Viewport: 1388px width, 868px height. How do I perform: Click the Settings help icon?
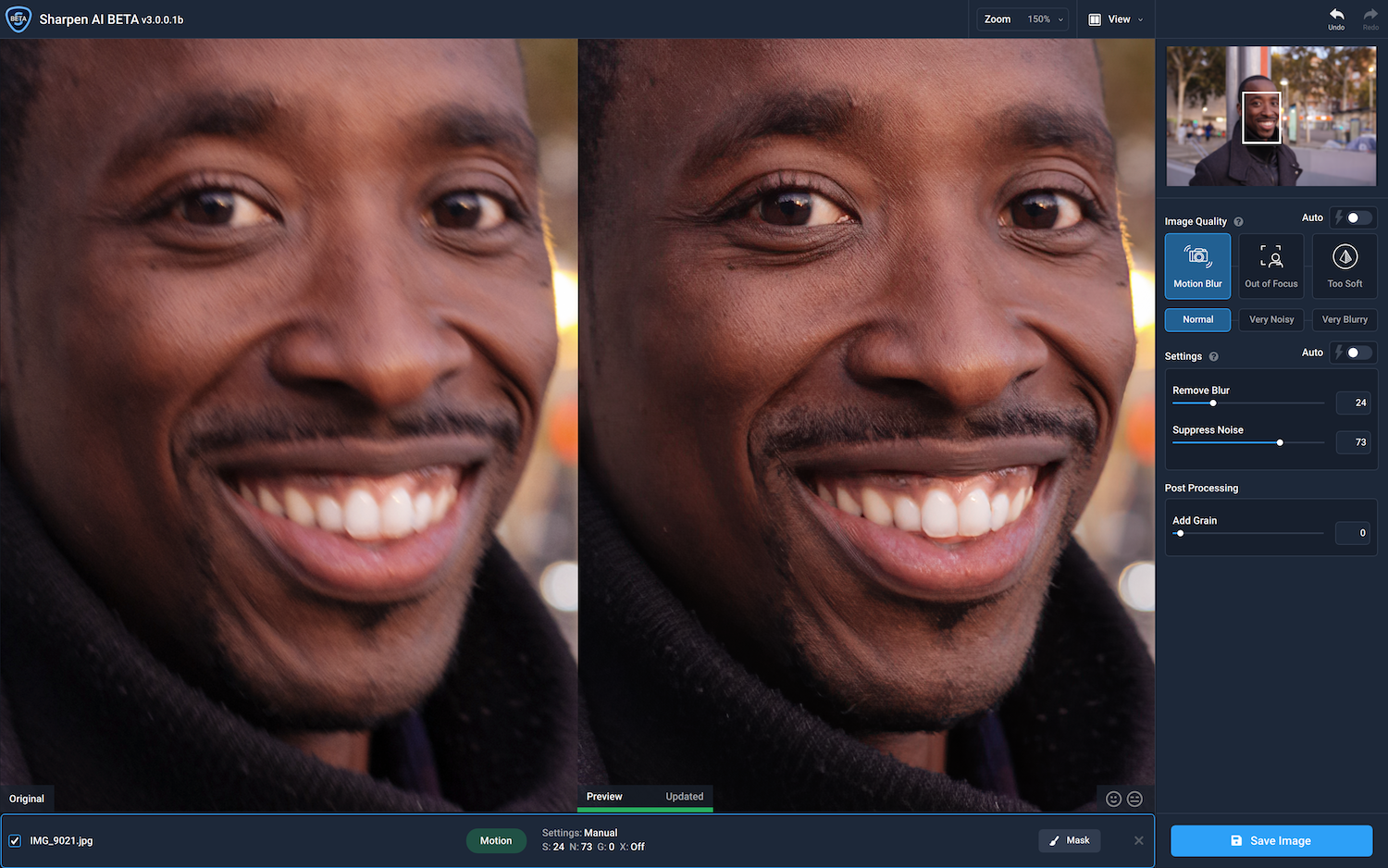coord(1213,356)
